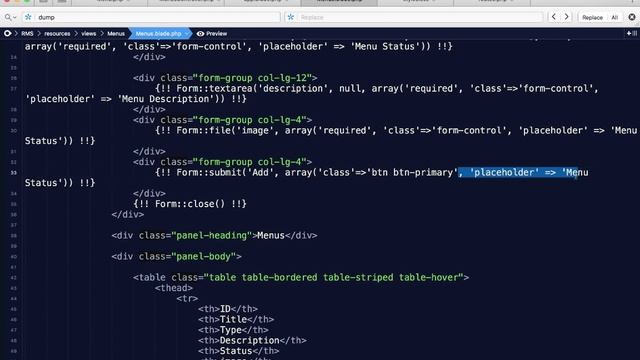Go to the previous search match
This screenshot has height=360, width=640.
(x=553, y=17)
